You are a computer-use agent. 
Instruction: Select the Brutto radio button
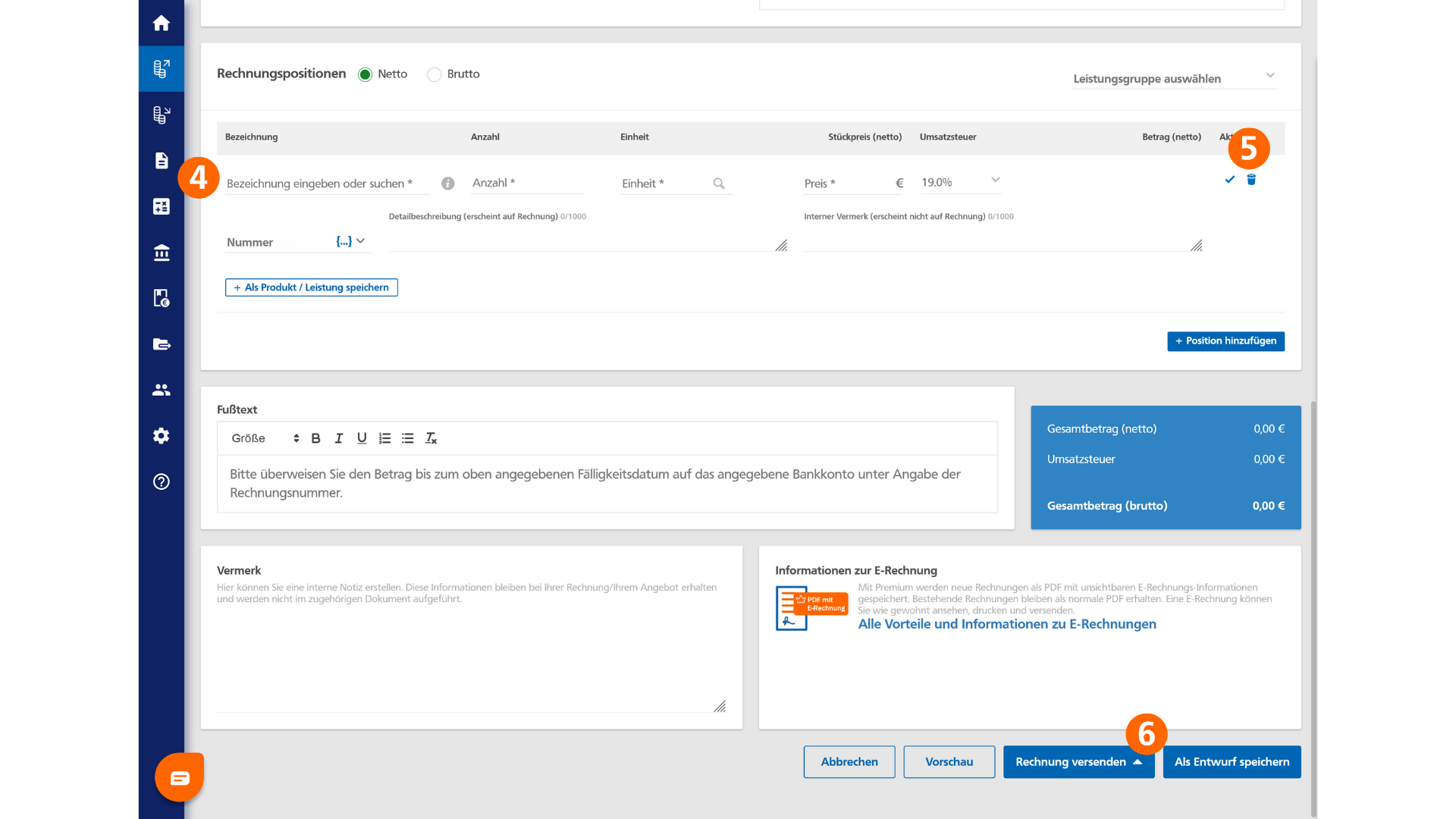[434, 74]
